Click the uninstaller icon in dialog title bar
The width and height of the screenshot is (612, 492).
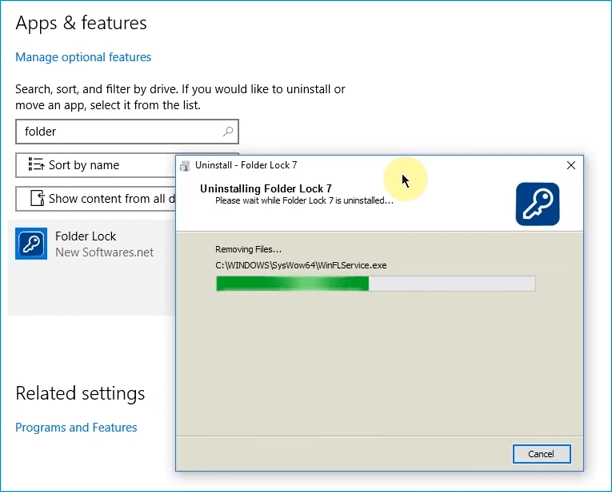click(185, 164)
